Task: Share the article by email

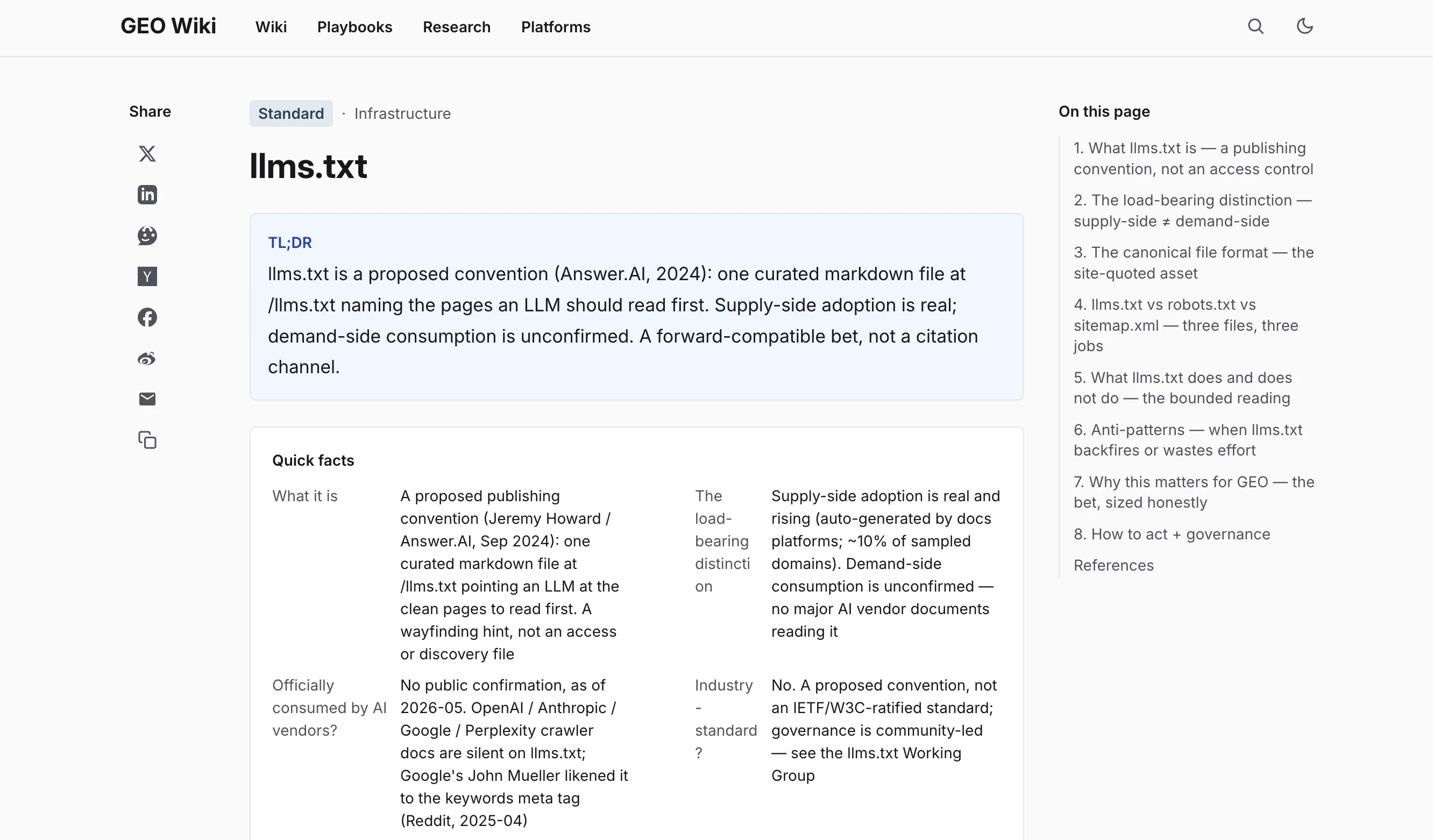Action: point(147,399)
